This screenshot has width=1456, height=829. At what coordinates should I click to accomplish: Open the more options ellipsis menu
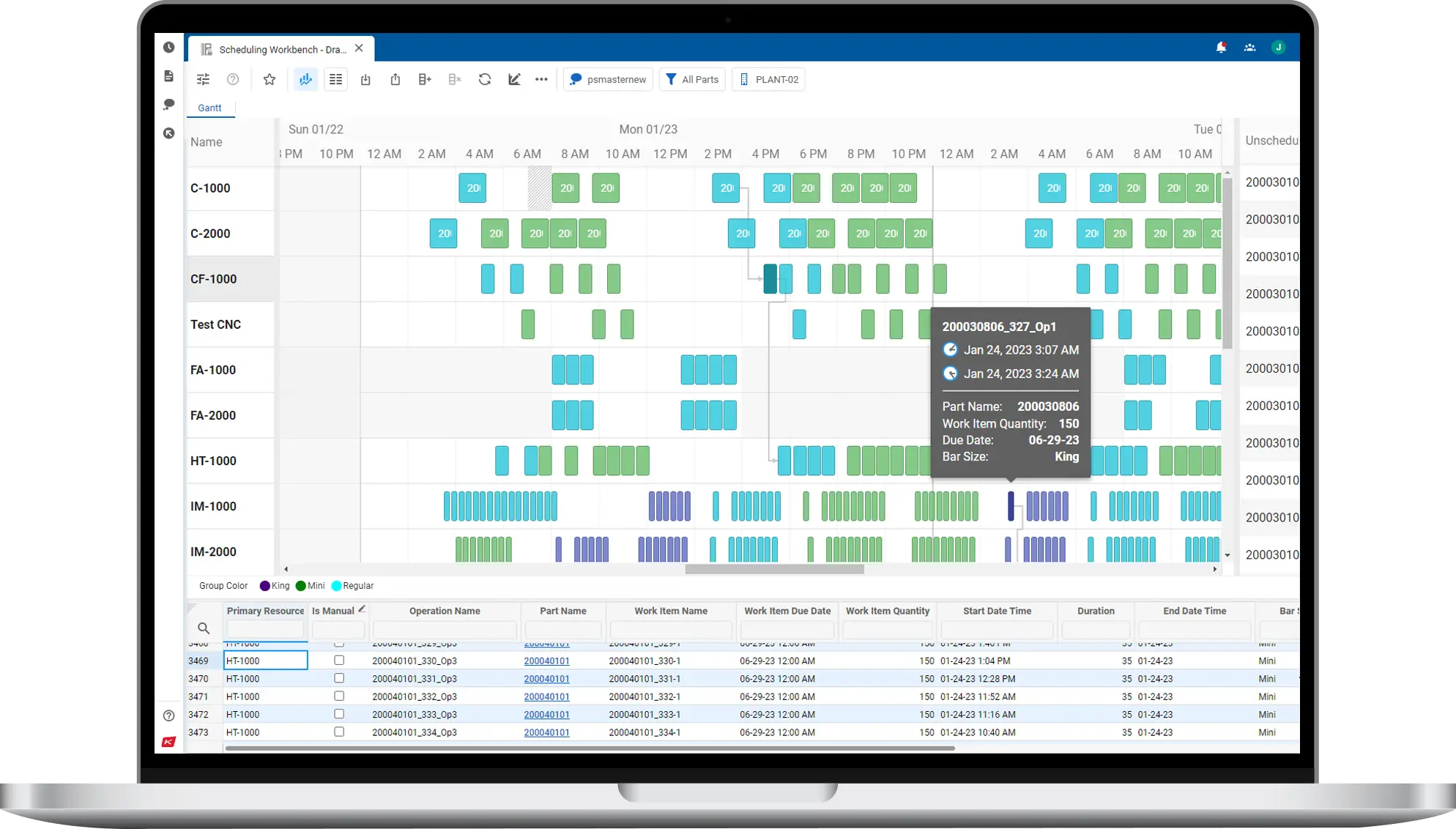[x=541, y=79]
